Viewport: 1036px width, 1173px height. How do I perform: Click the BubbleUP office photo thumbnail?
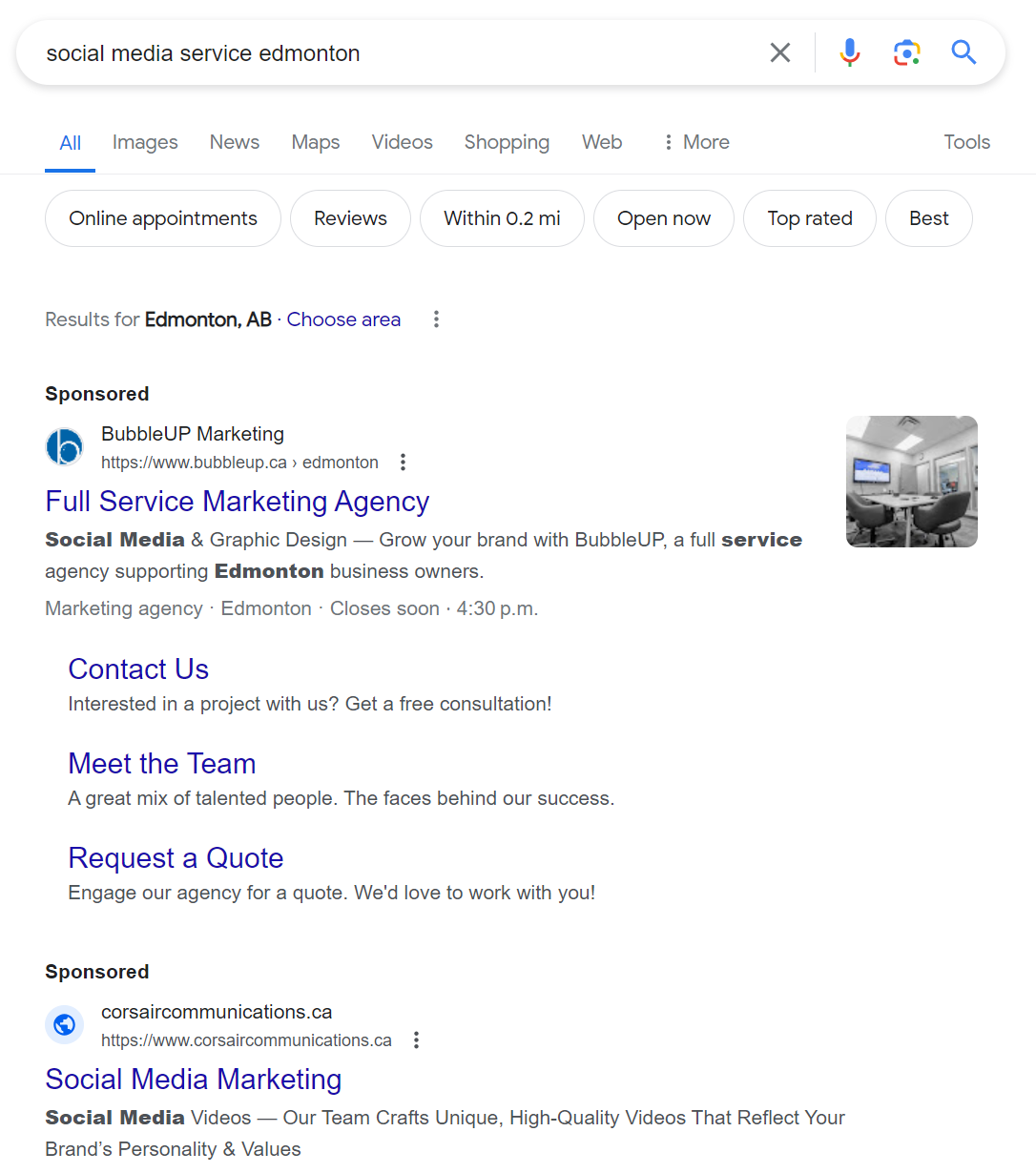[911, 482]
